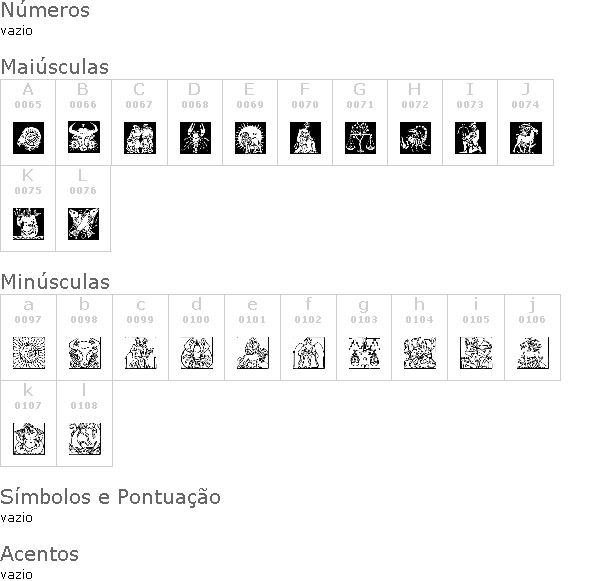Image resolution: width=590 pixels, height=581 pixels.
Task: Select the Cancer crab glyph under D
Action: [x=195, y=138]
